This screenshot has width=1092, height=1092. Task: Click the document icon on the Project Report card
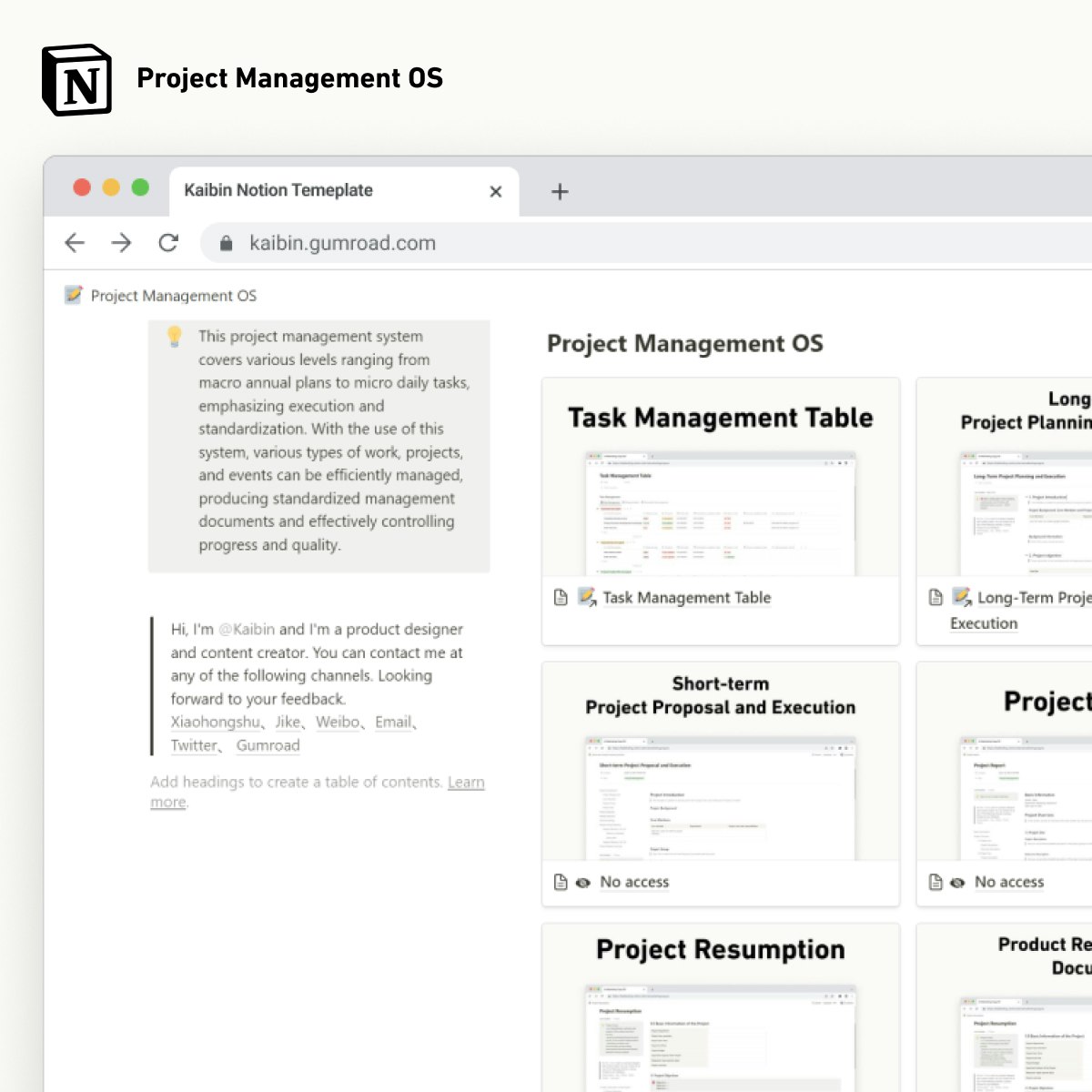coord(934,882)
